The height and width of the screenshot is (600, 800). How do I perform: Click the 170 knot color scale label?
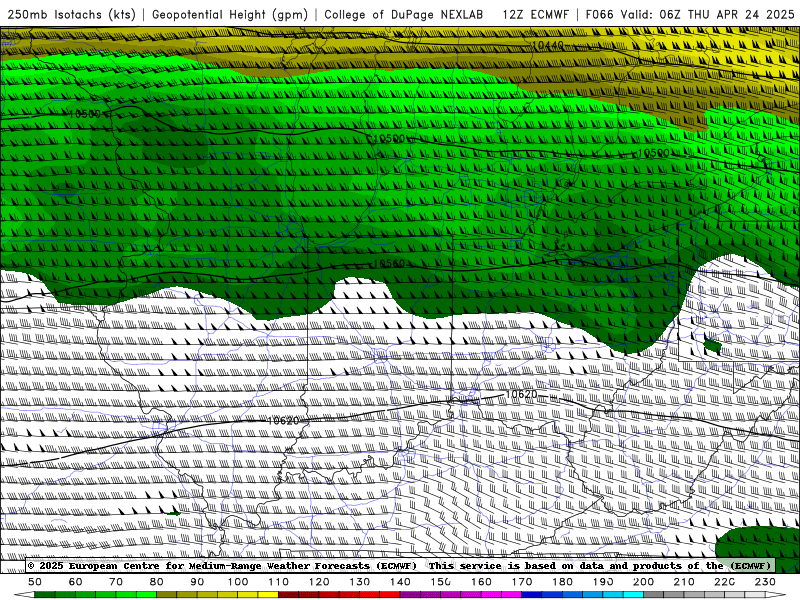click(x=522, y=582)
